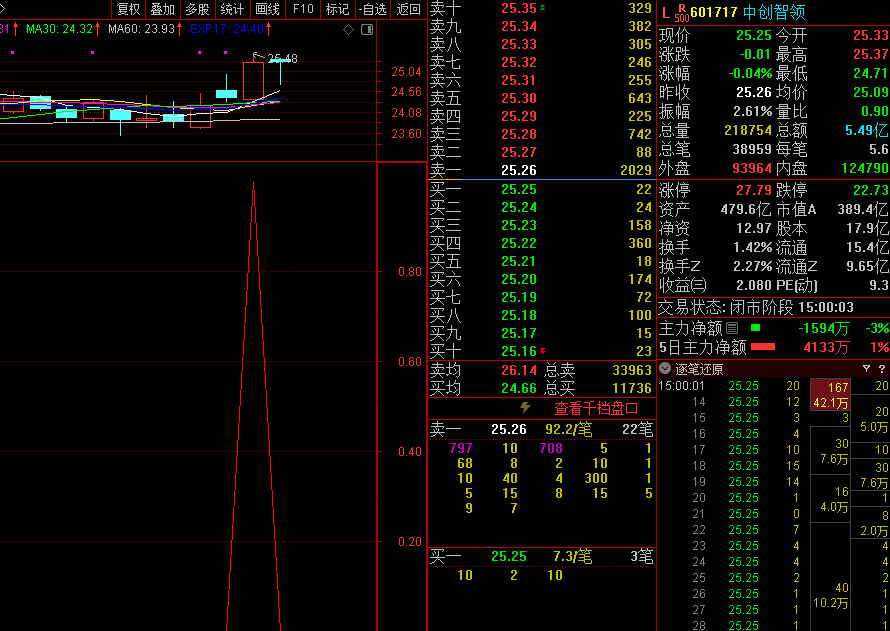Viewport: 890px width, 631px height.
Task: Open the list icon beside 主力净额
Action: (x=732, y=328)
